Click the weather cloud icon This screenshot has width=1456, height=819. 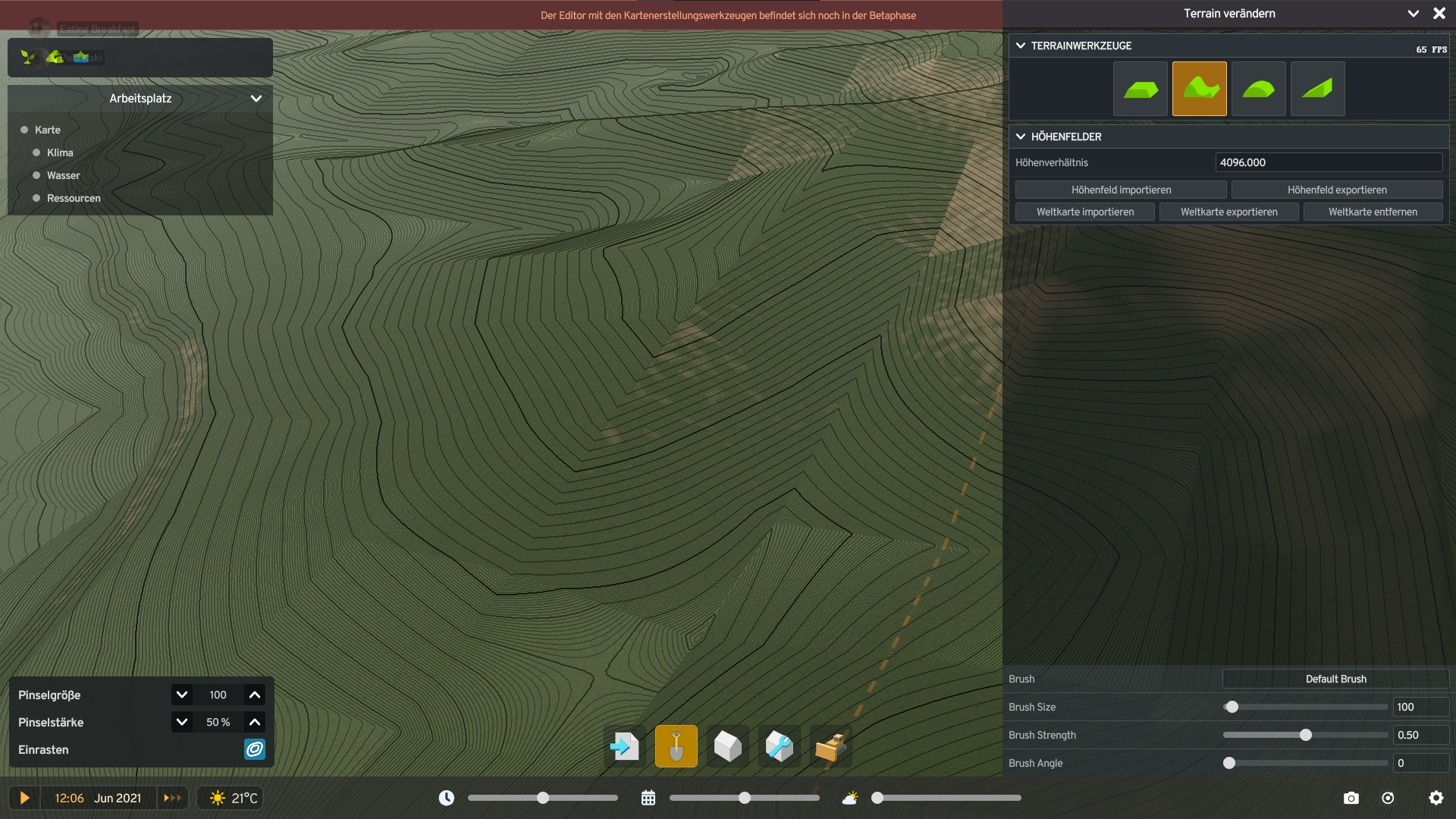(850, 798)
